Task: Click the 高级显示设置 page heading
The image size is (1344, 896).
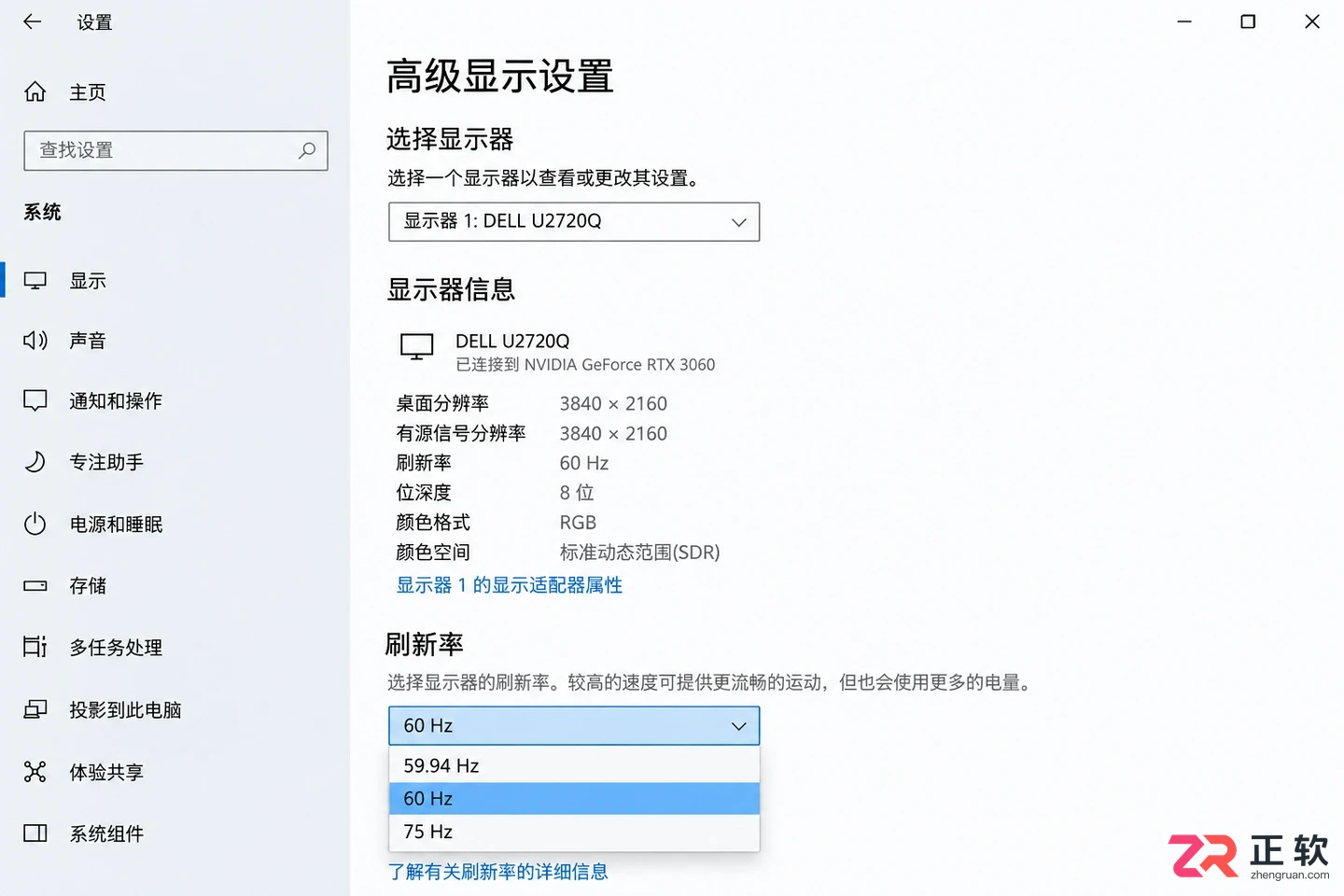Action: (500, 77)
